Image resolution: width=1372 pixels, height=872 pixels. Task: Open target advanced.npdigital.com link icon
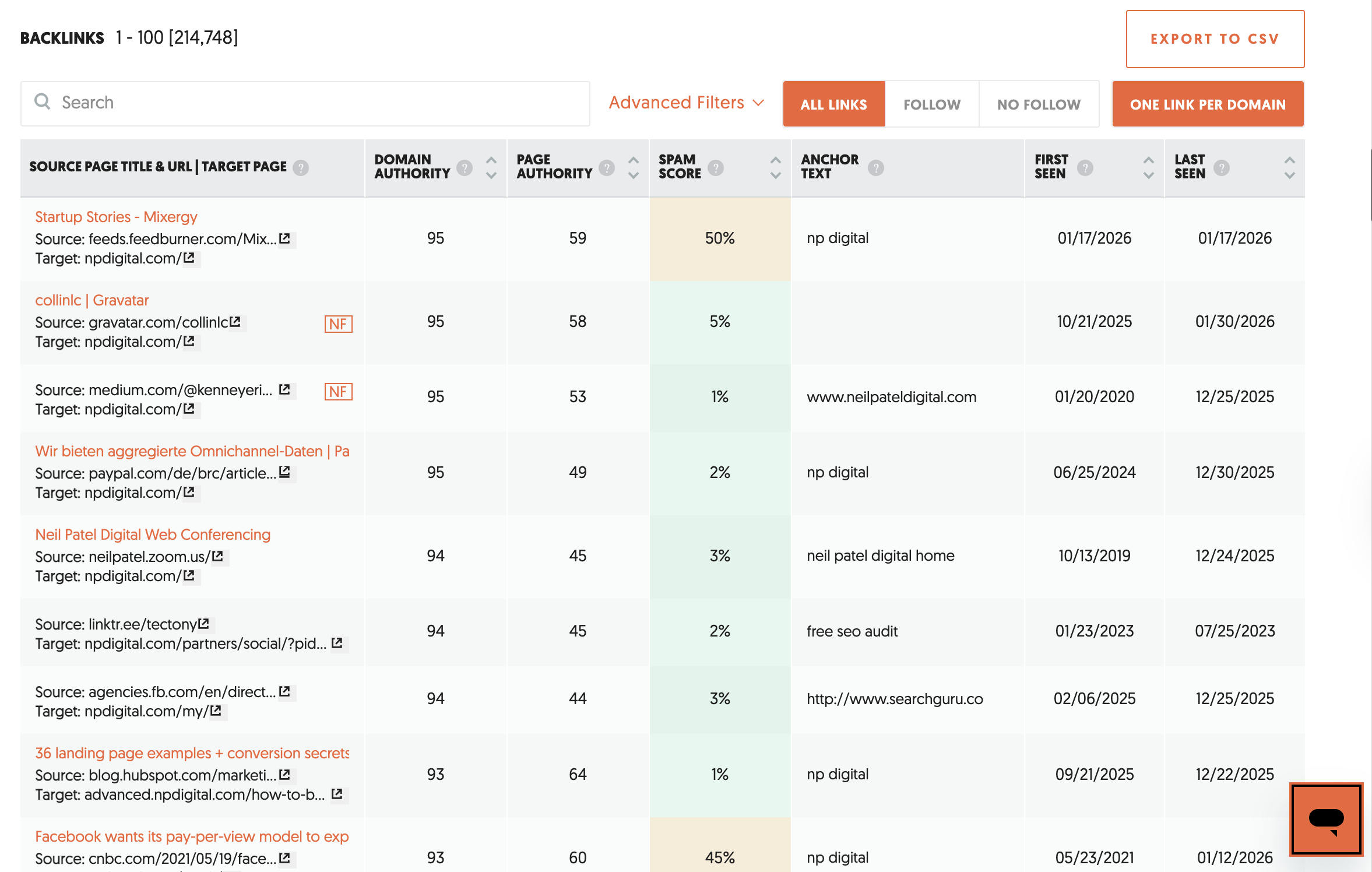(337, 794)
